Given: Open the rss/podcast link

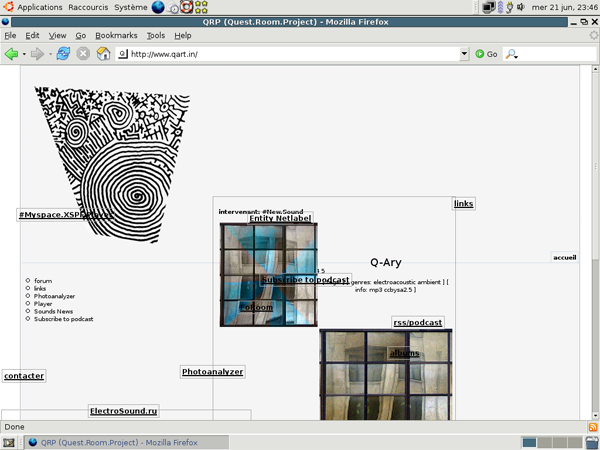Looking at the screenshot, I should pyautogui.click(x=417, y=323).
